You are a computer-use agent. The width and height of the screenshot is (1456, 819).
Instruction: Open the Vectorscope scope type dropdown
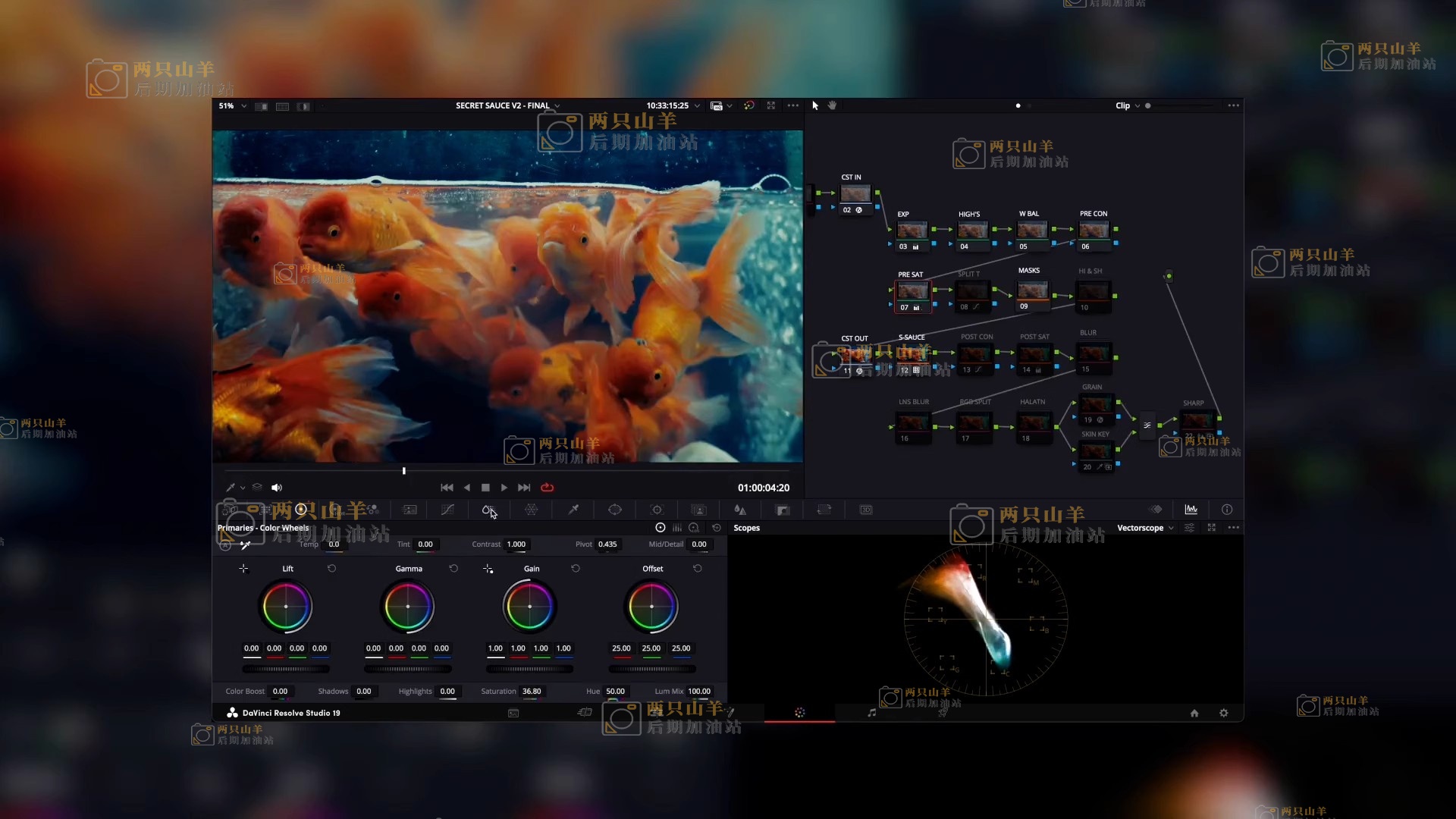(1145, 528)
